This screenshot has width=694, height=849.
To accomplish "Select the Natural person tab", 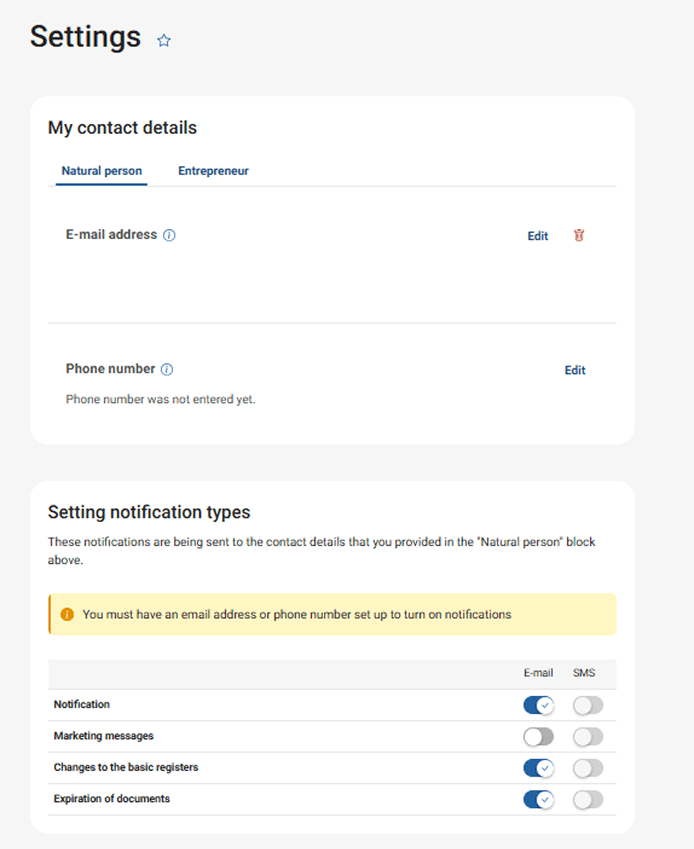I will (x=100, y=171).
